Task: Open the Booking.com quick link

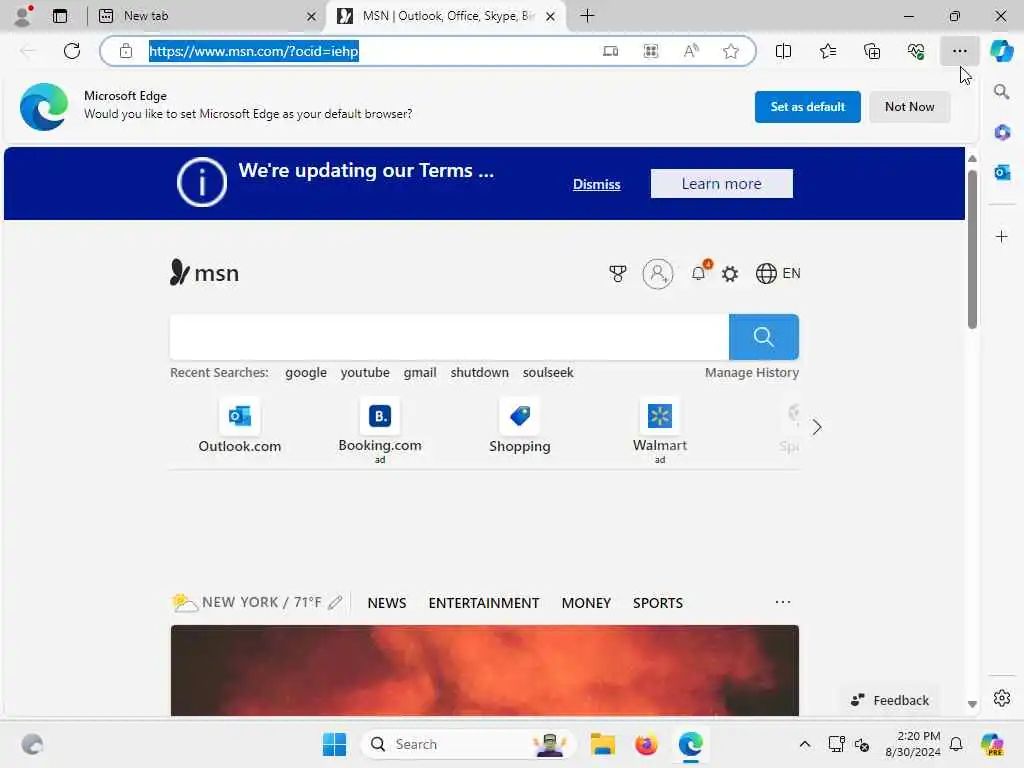Action: [x=379, y=430]
